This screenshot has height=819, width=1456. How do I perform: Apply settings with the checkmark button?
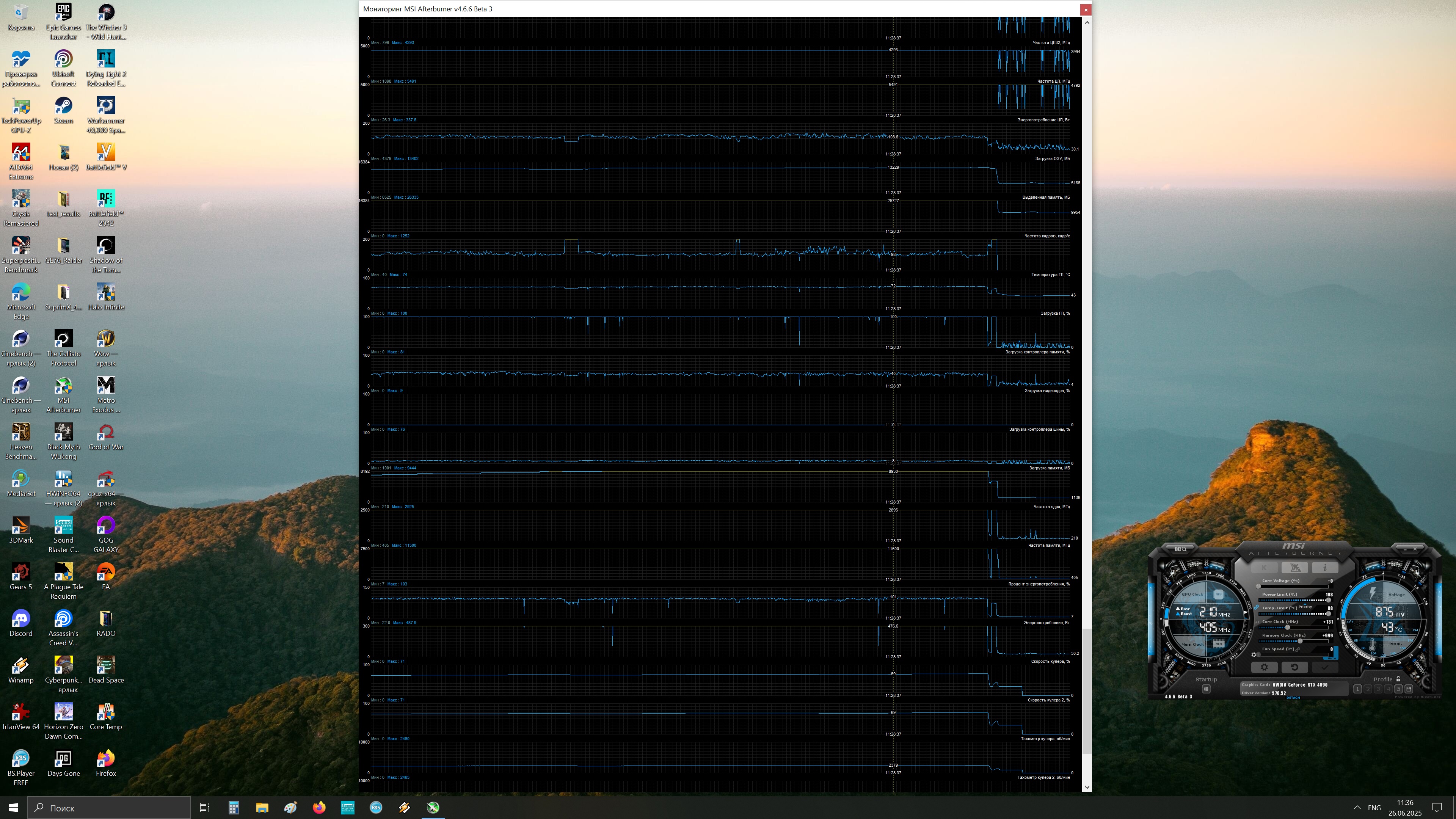tap(1325, 667)
